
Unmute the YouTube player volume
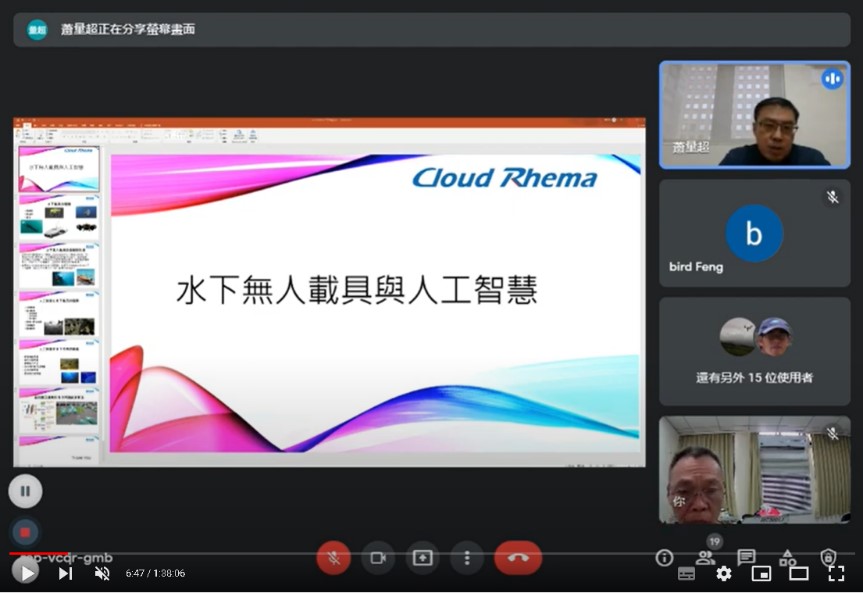coord(101,573)
